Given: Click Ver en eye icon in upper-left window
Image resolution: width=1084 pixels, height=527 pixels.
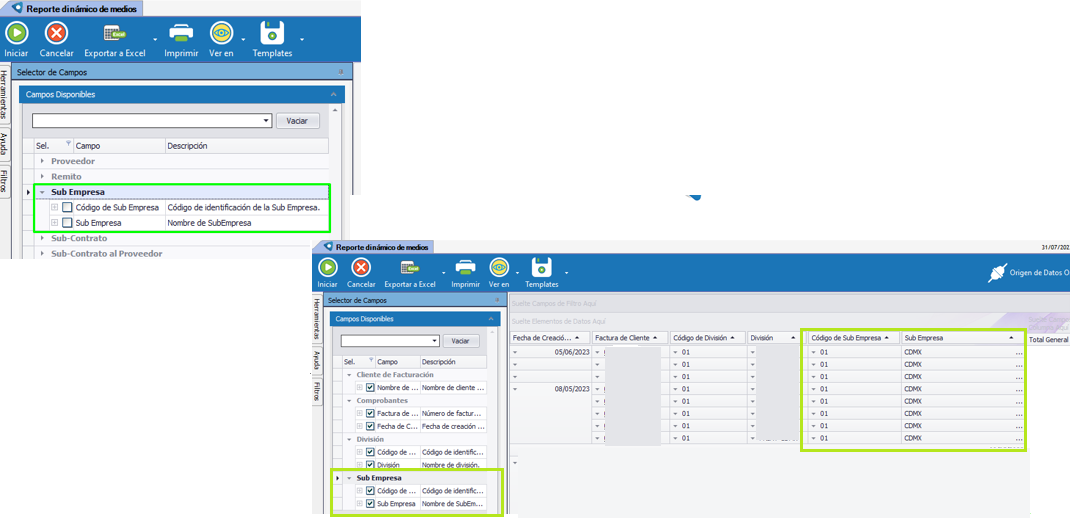Looking at the screenshot, I should [x=221, y=33].
